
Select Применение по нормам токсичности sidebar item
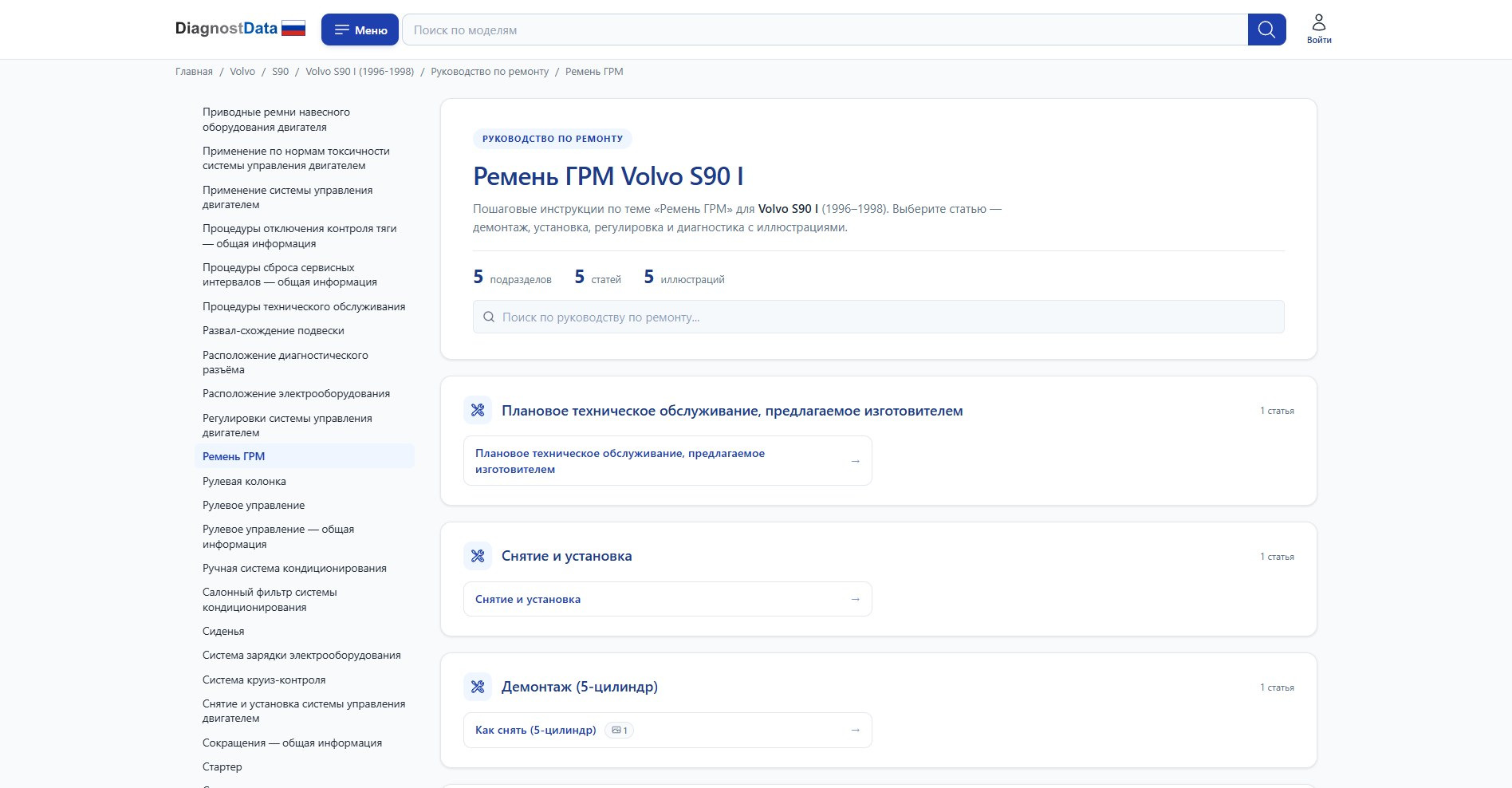pos(304,158)
